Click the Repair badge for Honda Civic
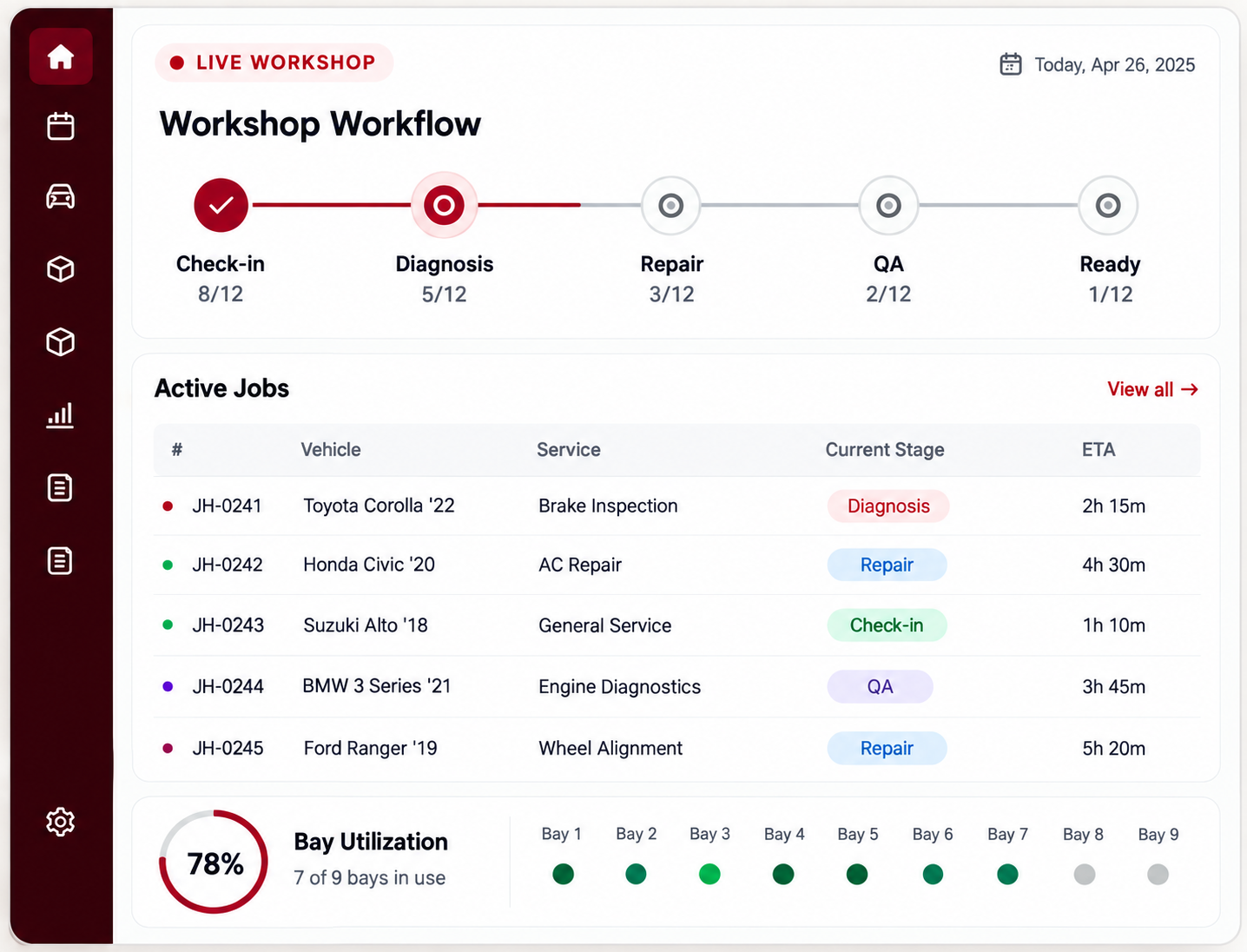The width and height of the screenshot is (1247, 952). point(887,565)
